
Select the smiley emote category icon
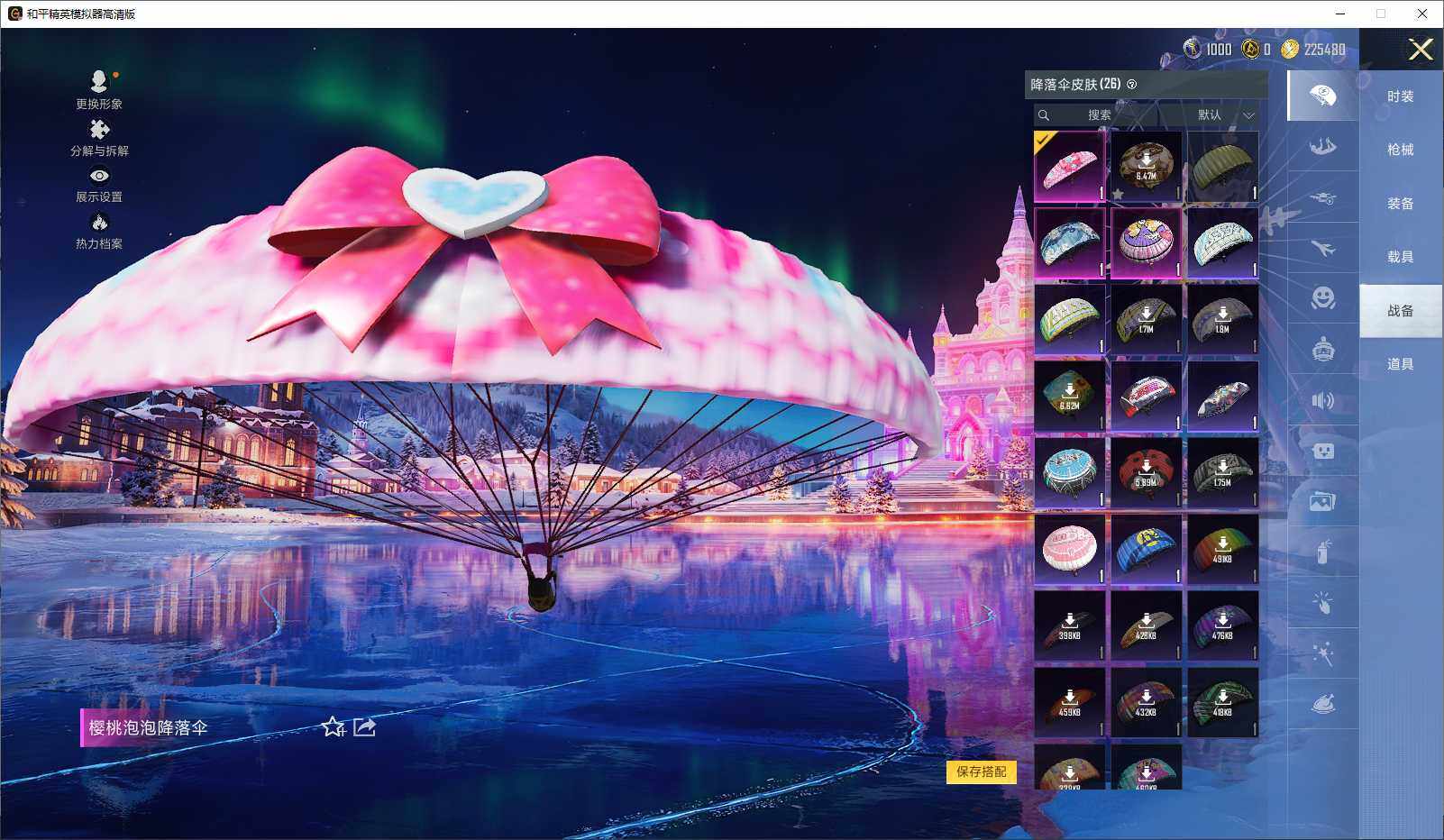point(1323,298)
